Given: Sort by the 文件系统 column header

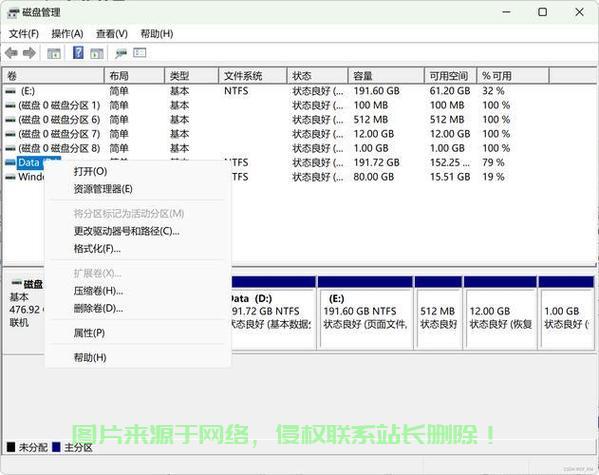Looking at the screenshot, I should 253,76.
